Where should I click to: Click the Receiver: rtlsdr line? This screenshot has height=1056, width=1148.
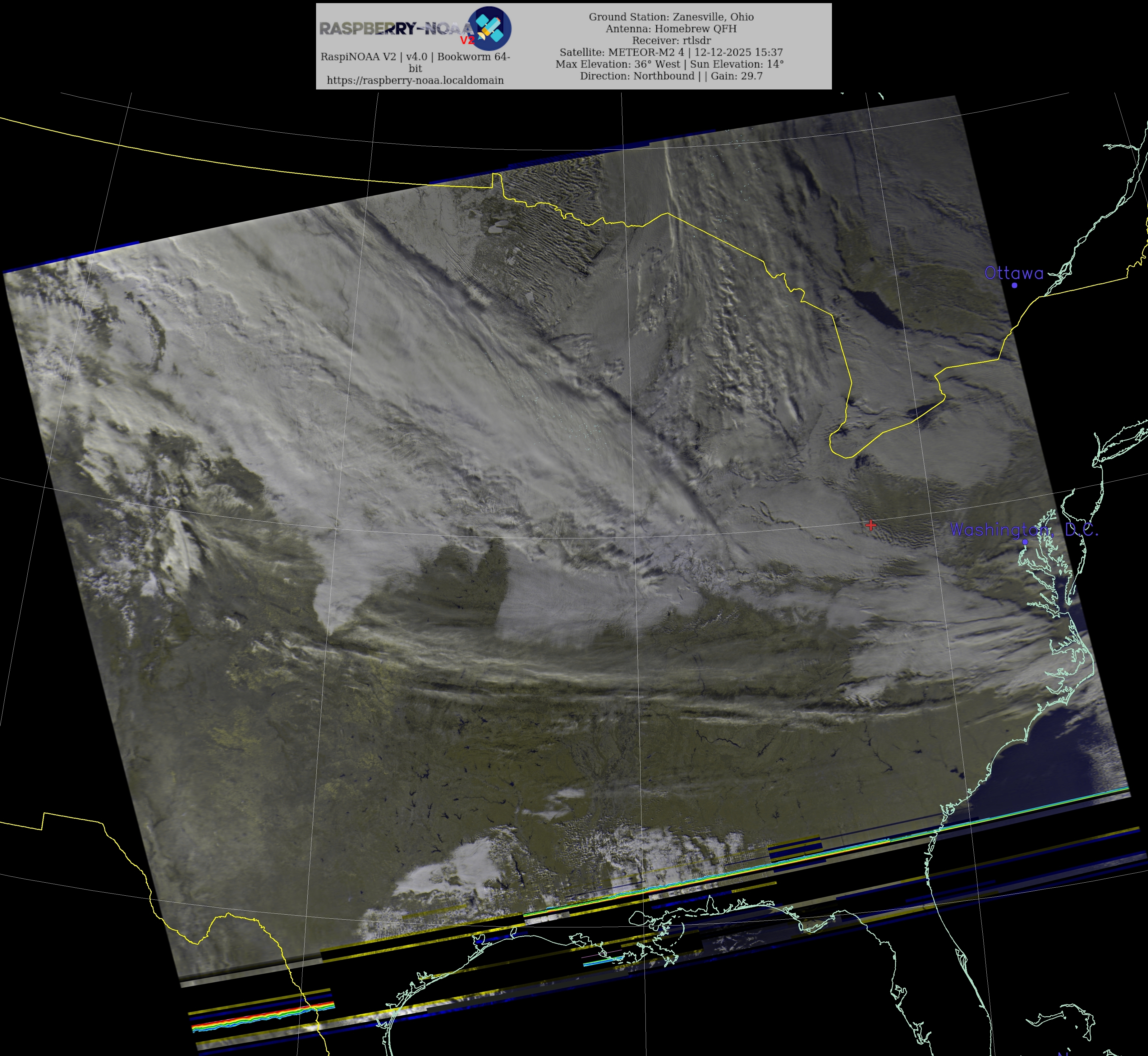click(x=671, y=41)
